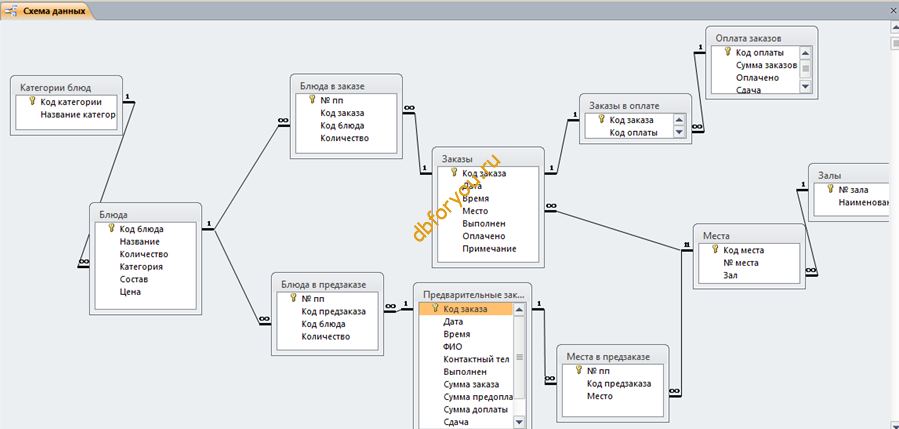Click scroll up arrow in Заказы в оплате list
The height and width of the screenshot is (429, 899).
679,120
